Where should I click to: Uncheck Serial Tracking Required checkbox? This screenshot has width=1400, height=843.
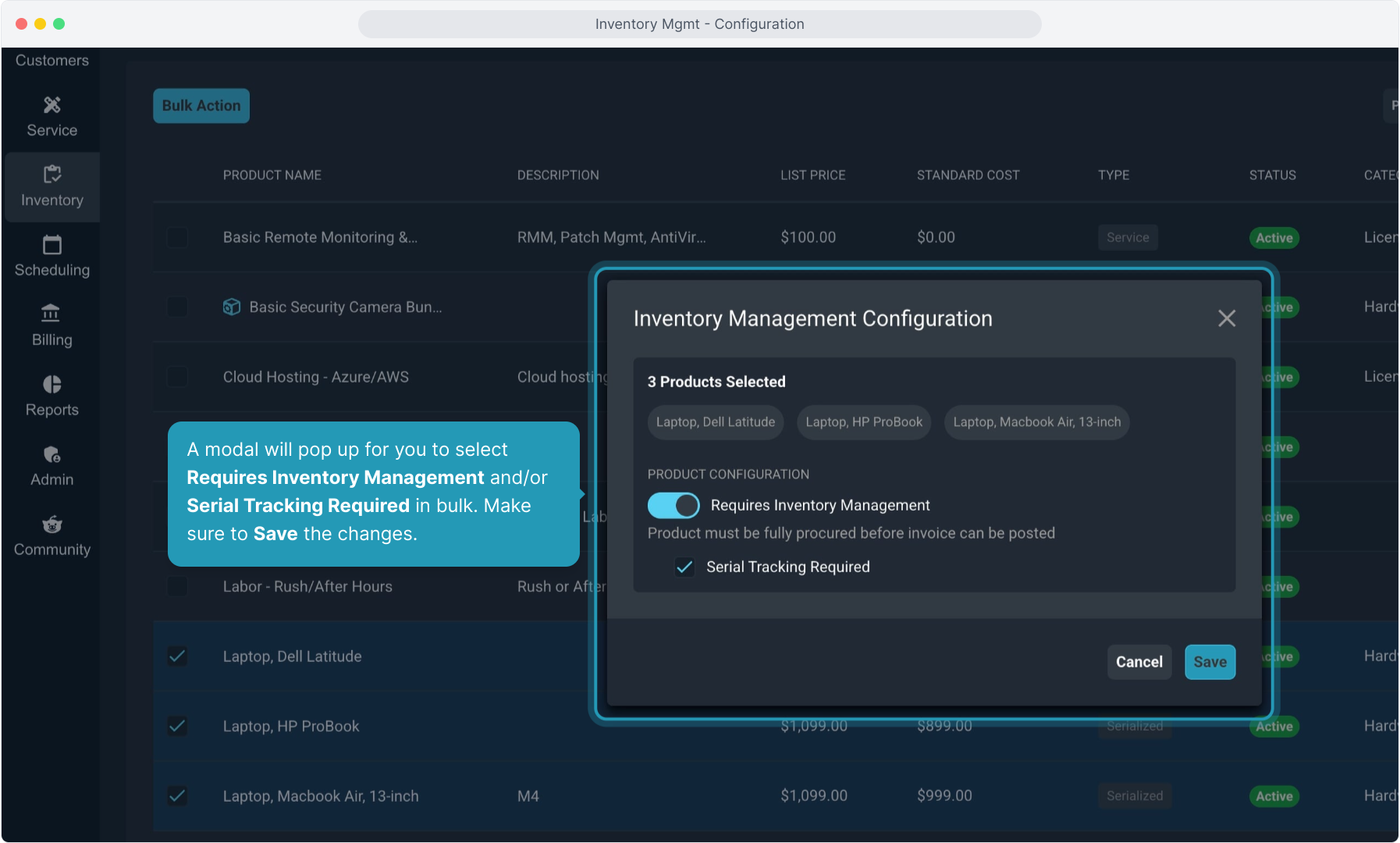tap(684, 567)
